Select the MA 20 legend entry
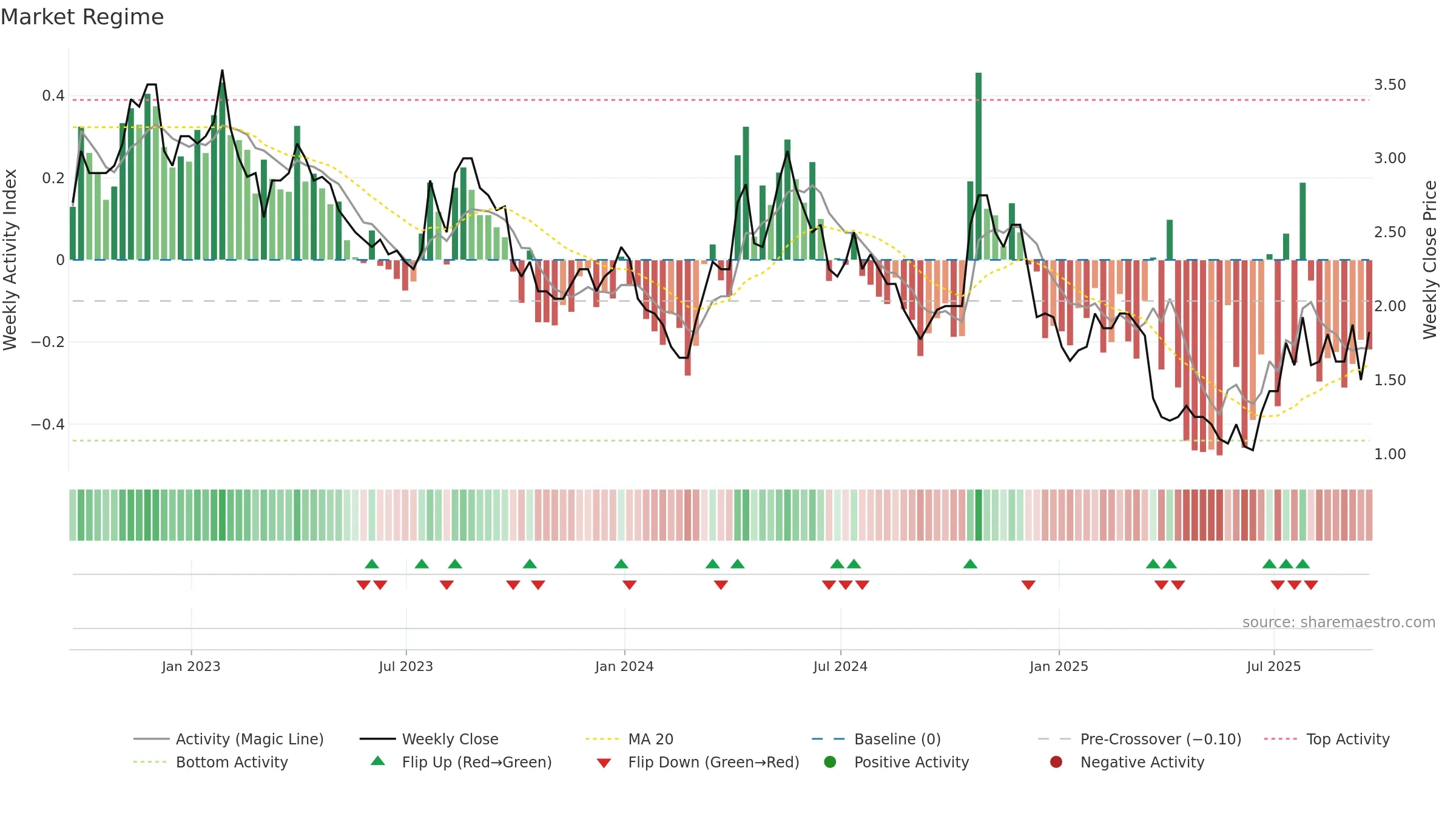 [x=630, y=739]
